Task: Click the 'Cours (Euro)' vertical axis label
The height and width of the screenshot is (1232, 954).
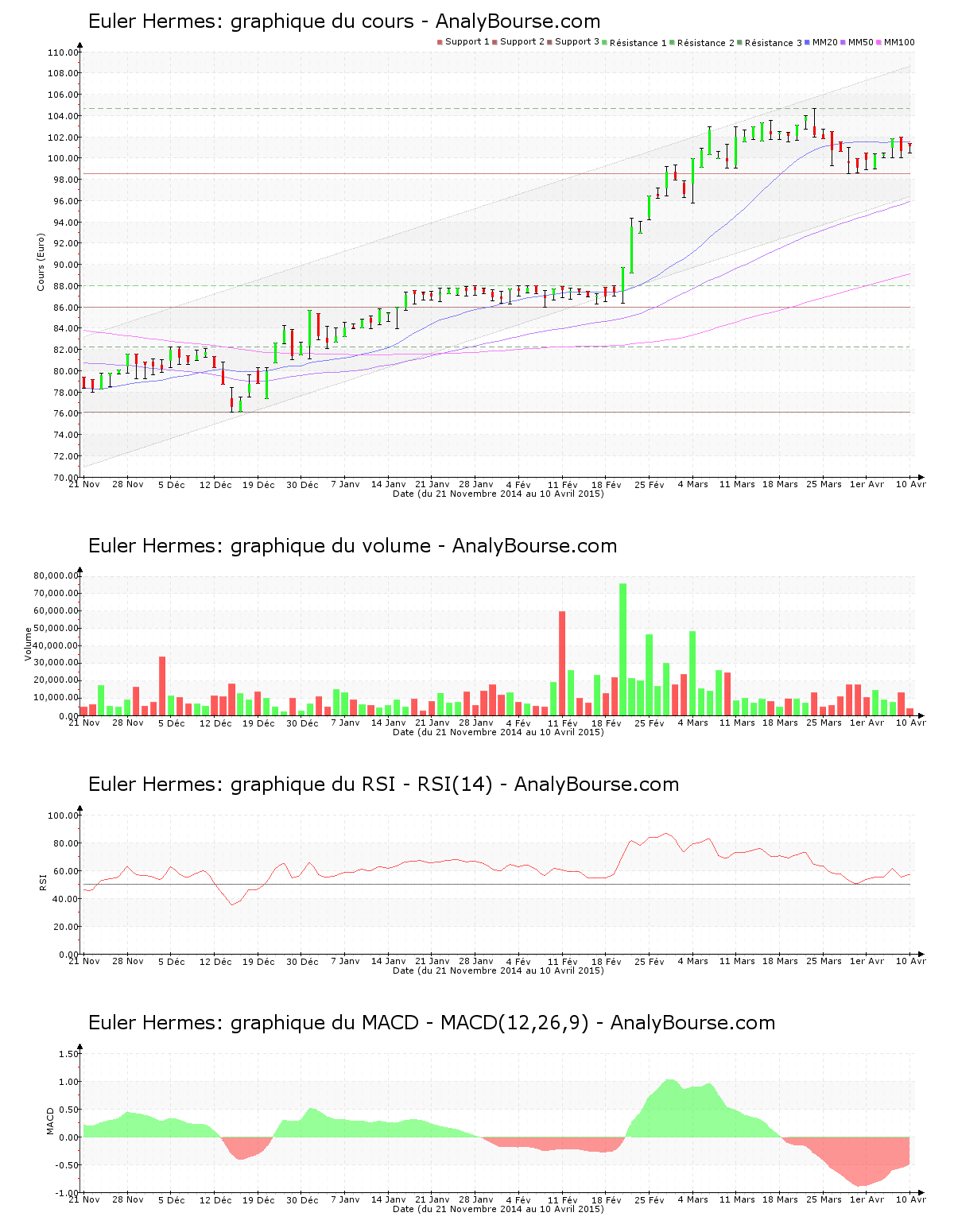Action: (41, 262)
